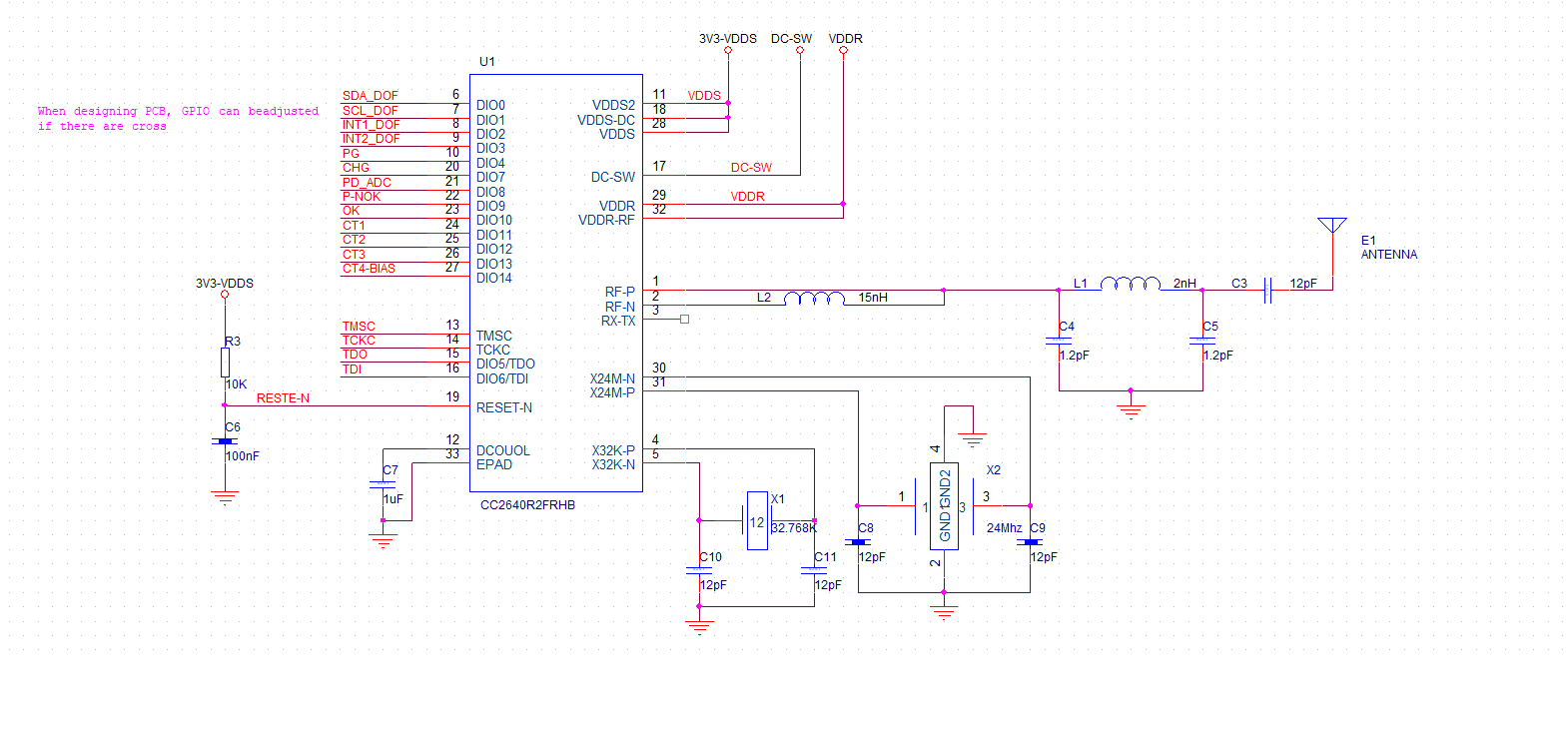Click the red TDO net label

356,355
